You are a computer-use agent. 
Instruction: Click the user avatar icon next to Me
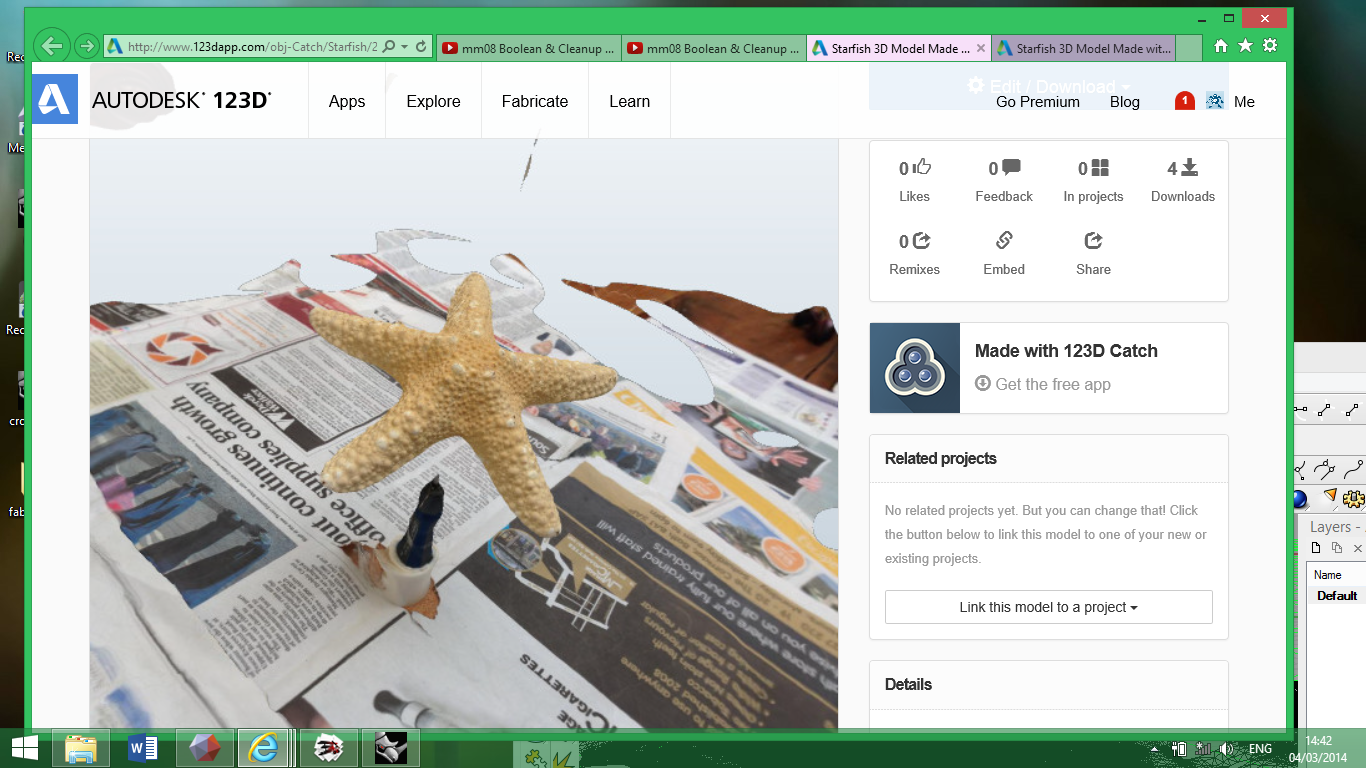point(1215,101)
